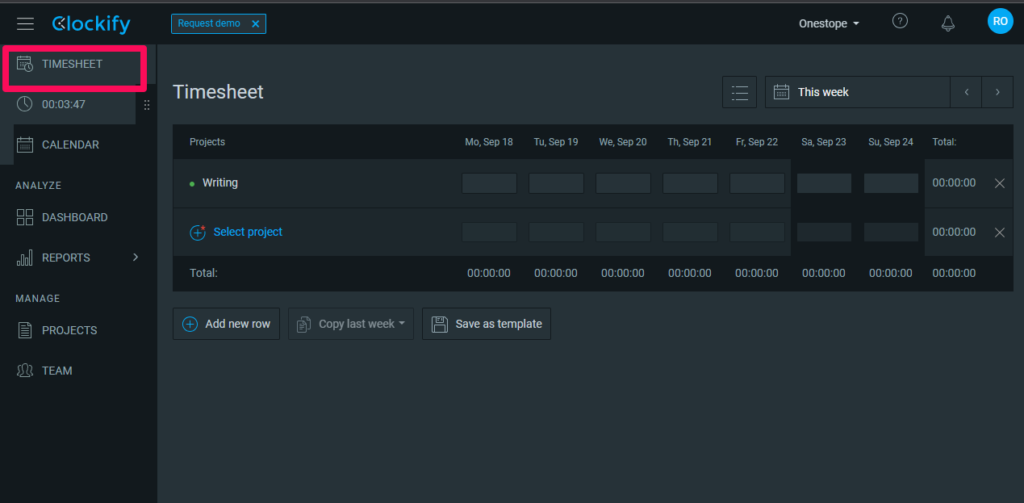Go to Timesheet in the sidebar
Screen dimensions: 1024x503
[x=72, y=64]
